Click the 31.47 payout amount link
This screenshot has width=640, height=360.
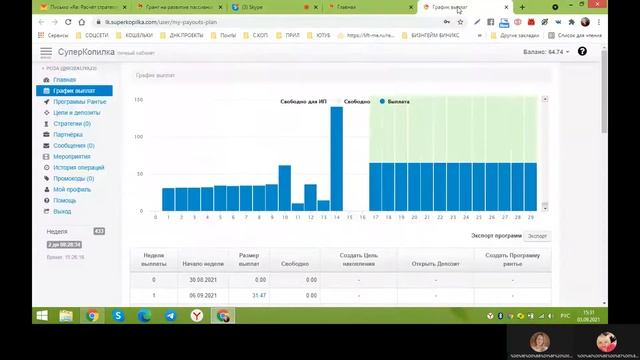click(259, 295)
